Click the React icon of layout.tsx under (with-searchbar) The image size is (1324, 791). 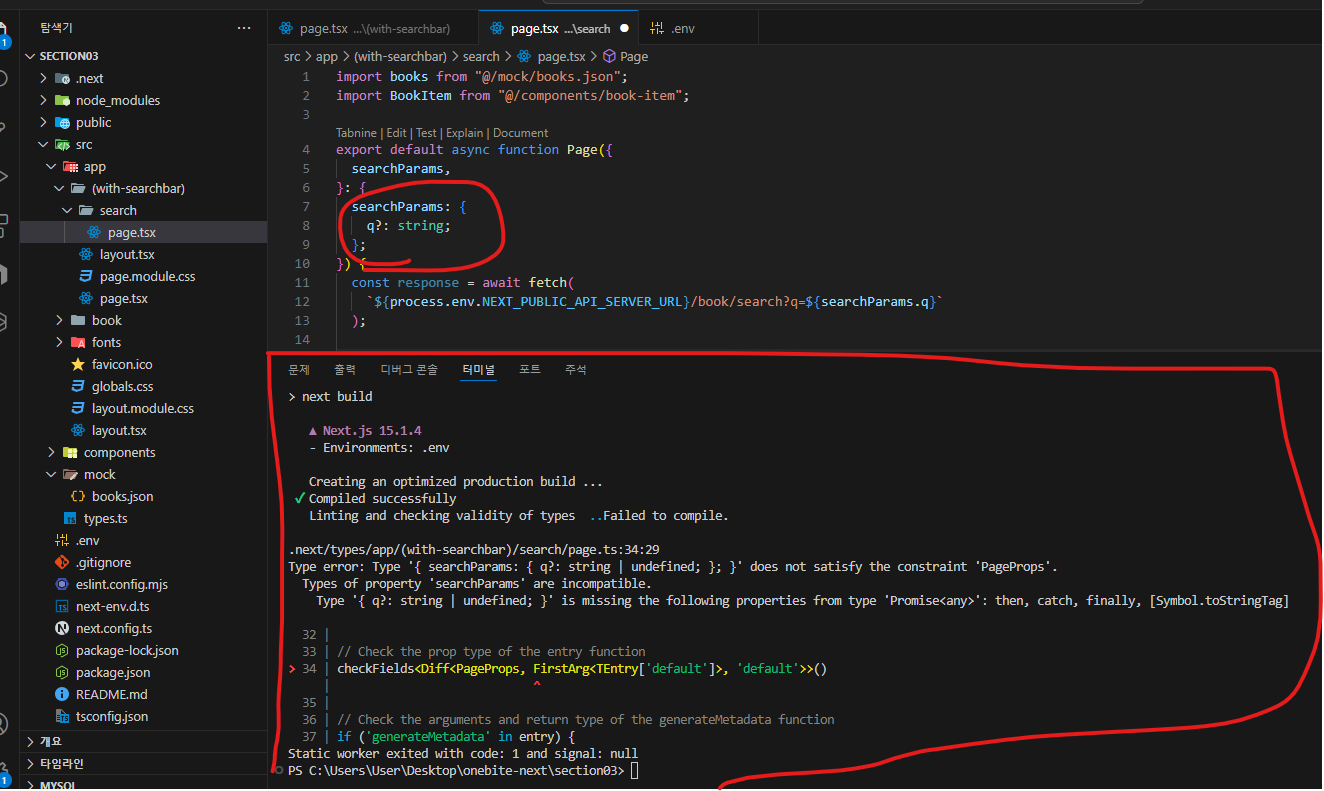pyautogui.click(x=86, y=254)
